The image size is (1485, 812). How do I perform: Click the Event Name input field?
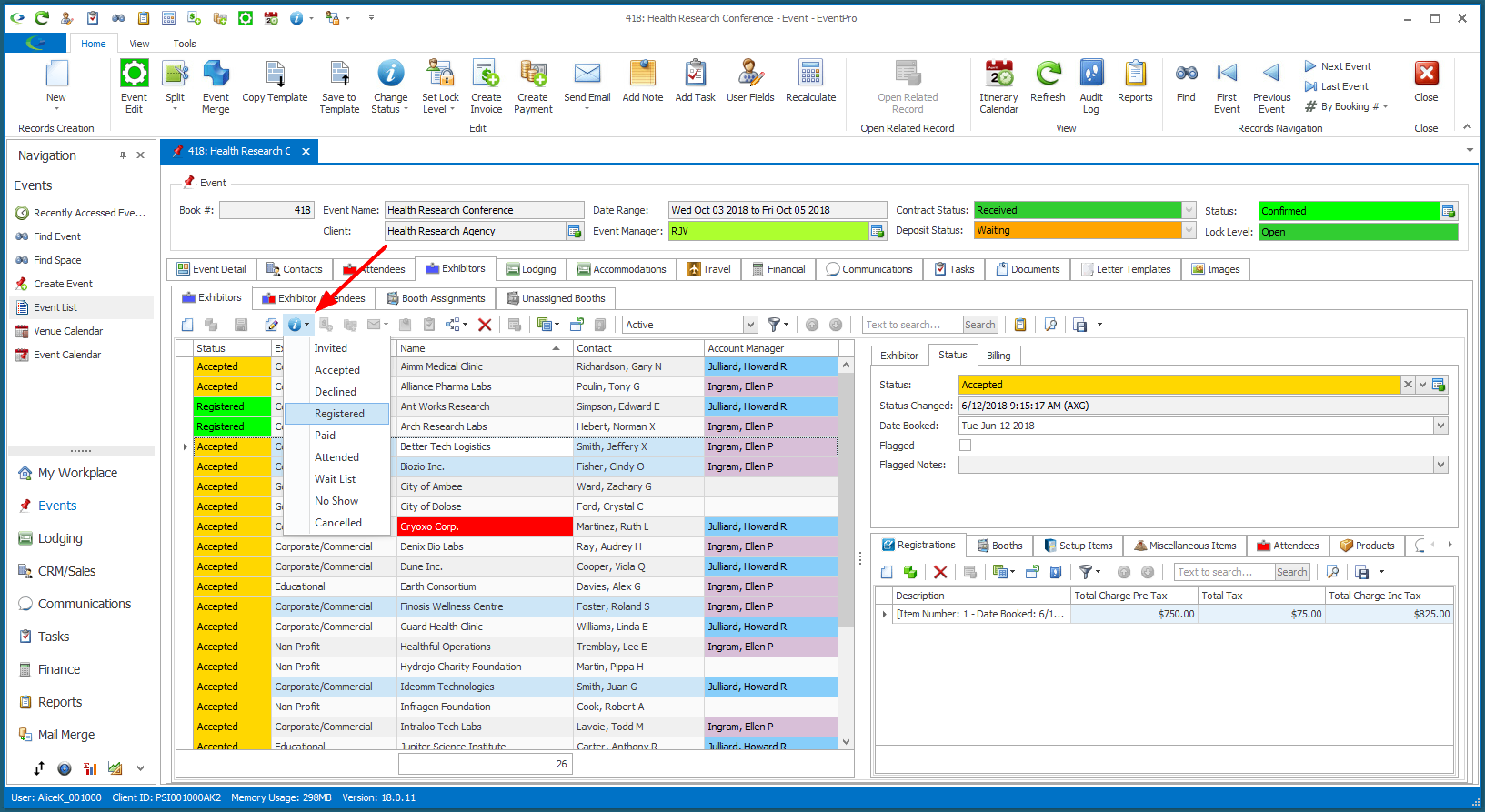point(484,210)
